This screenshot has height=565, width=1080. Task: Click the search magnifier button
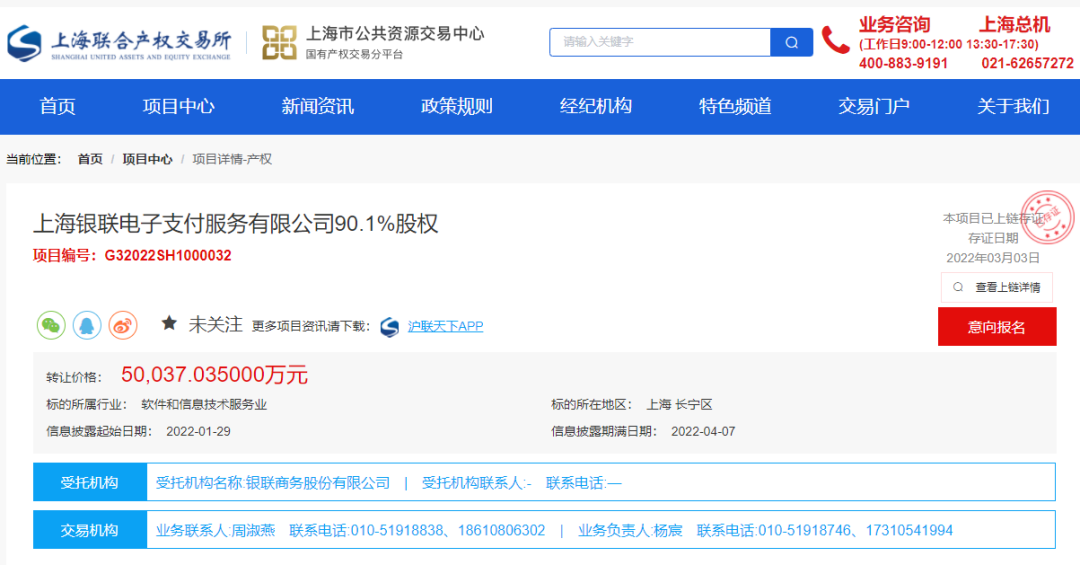click(x=791, y=43)
